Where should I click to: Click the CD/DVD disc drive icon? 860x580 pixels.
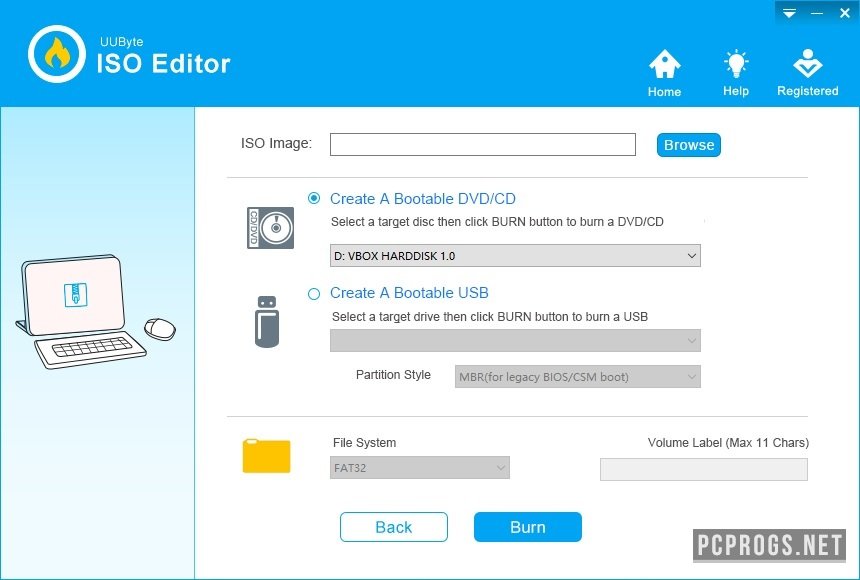click(270, 228)
